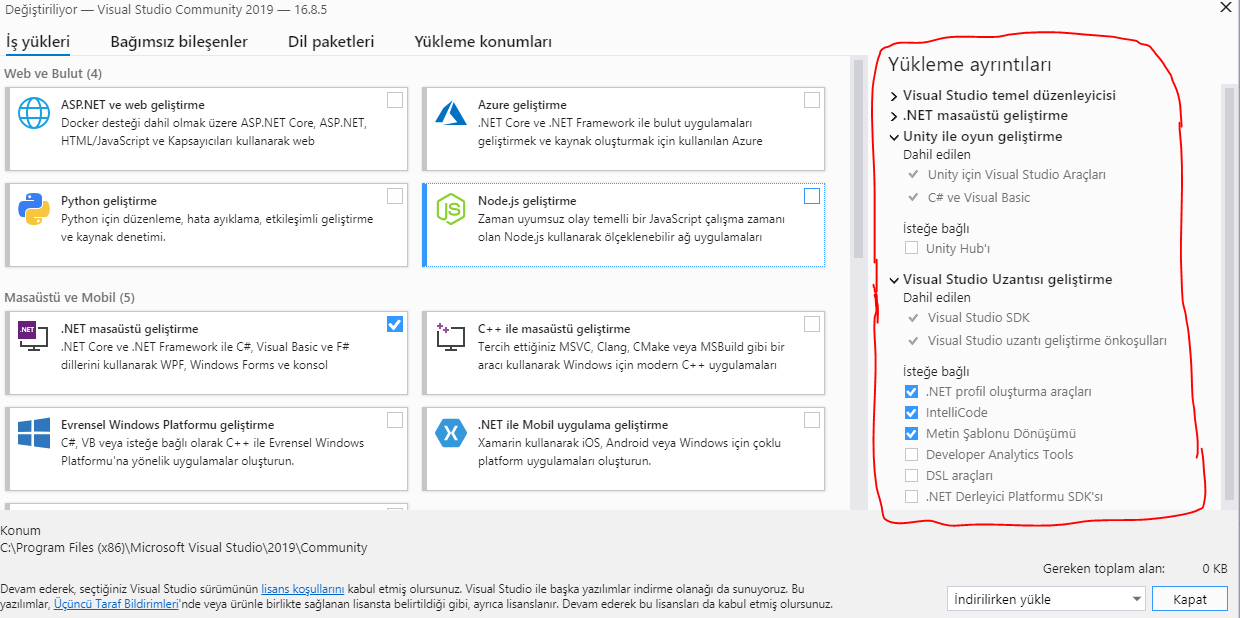Enable the ASP.NET ve web geliştirme checkbox
This screenshot has width=1240, height=618.
[x=395, y=100]
